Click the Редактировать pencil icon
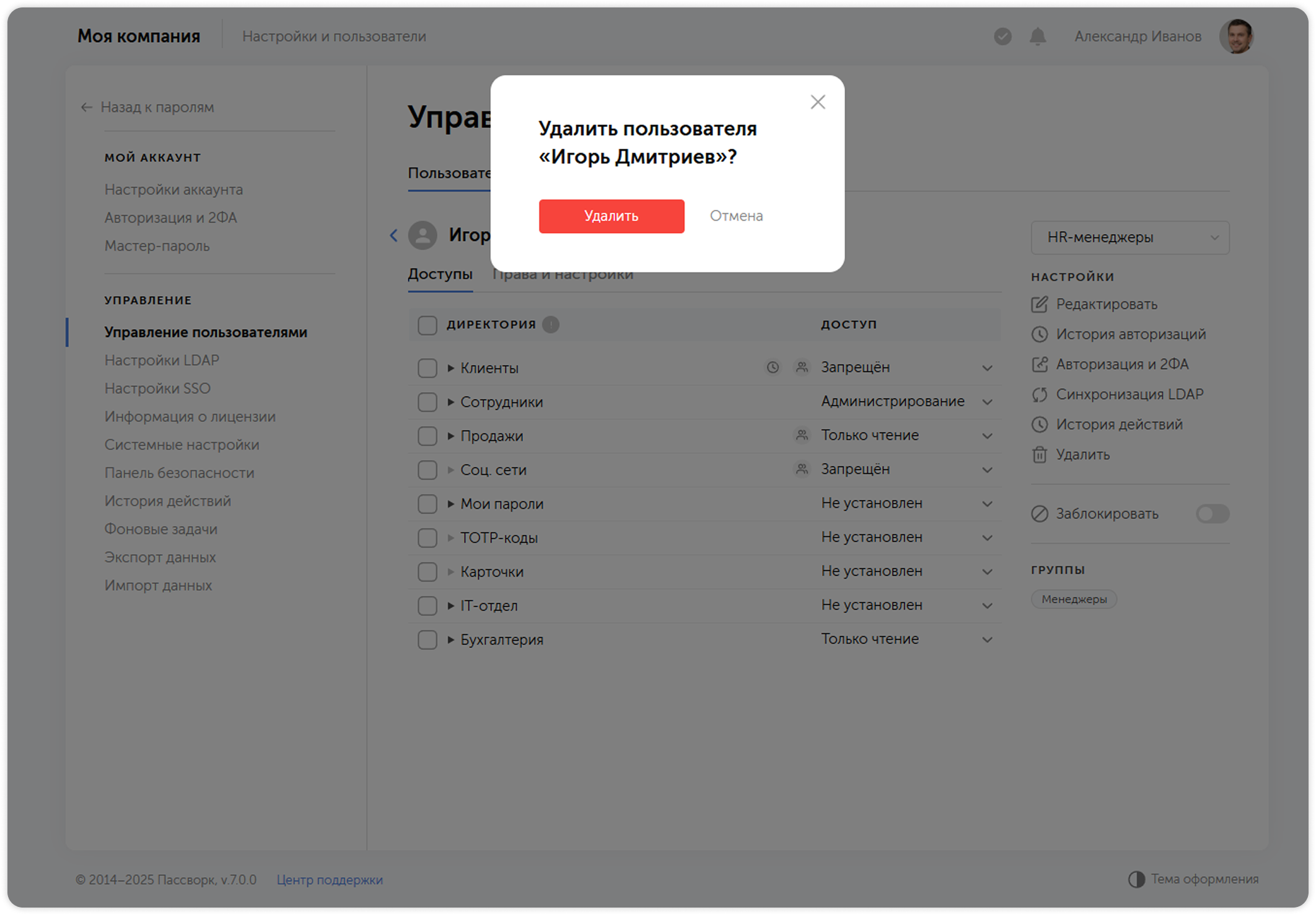The height and width of the screenshot is (915, 1316). click(x=1039, y=304)
